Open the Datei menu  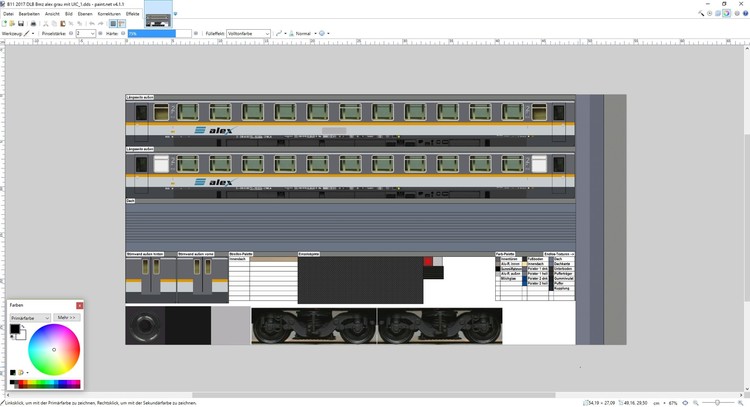[8, 14]
